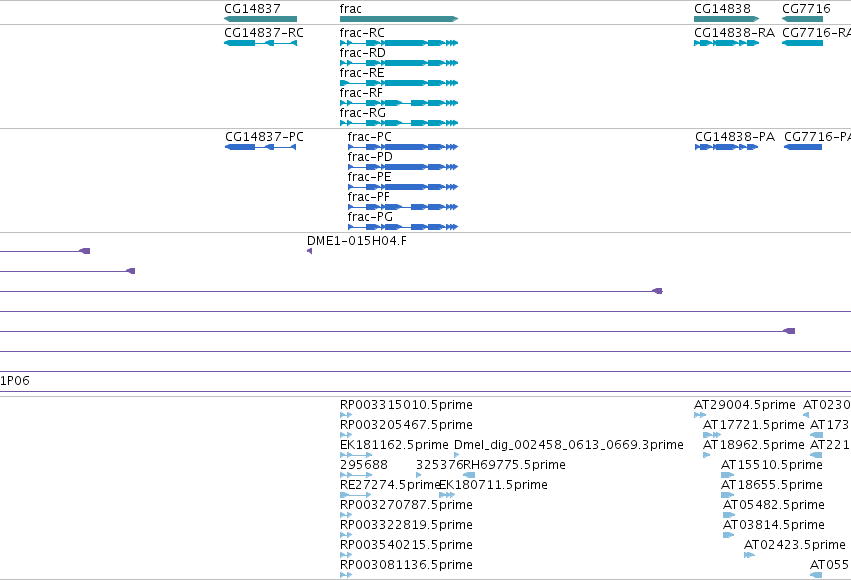Screen dimensions: 851x580
Task: Select the AT03814.5prime EST feature
Action: tap(728, 536)
